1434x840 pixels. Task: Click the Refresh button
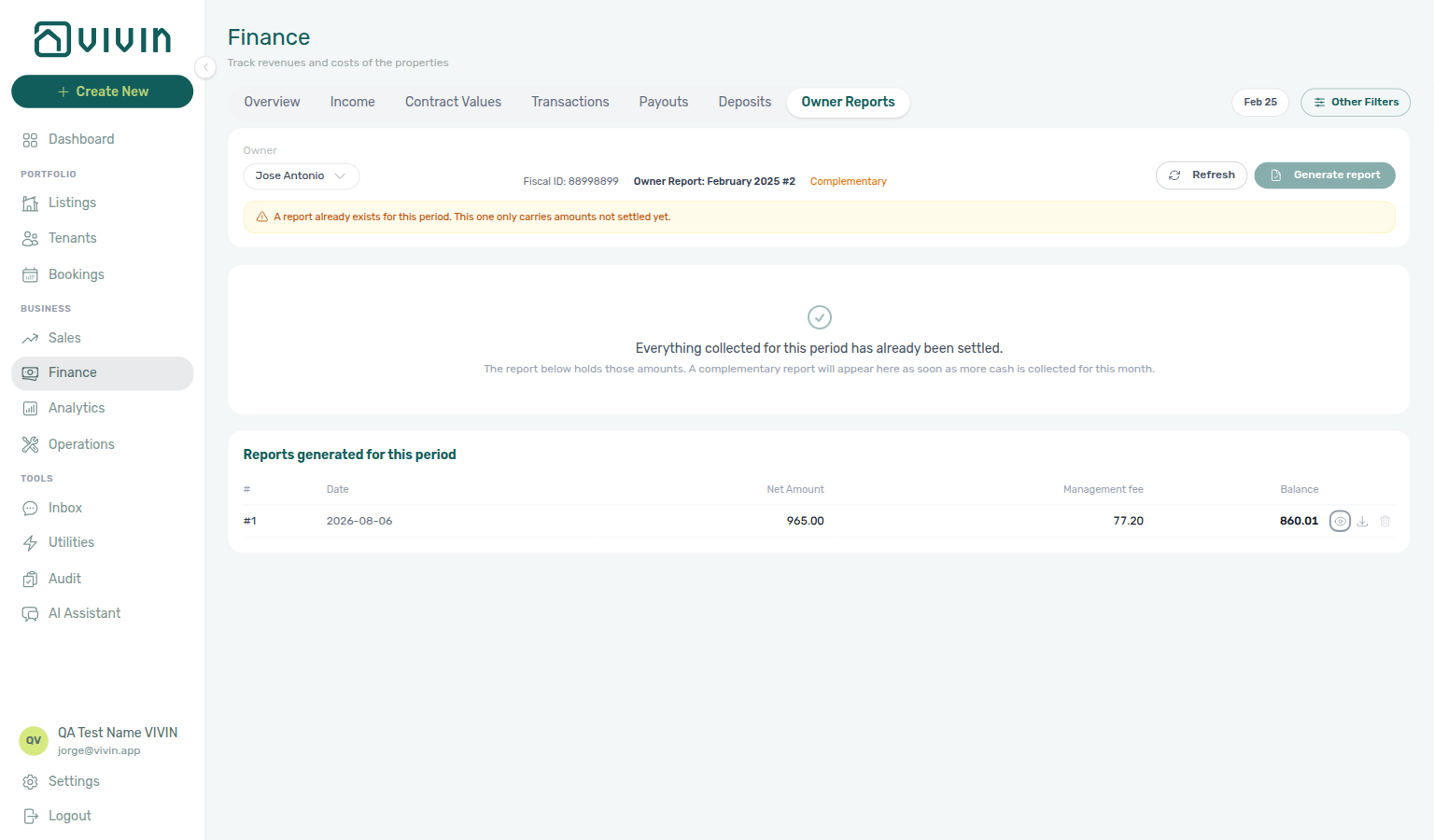[1202, 175]
